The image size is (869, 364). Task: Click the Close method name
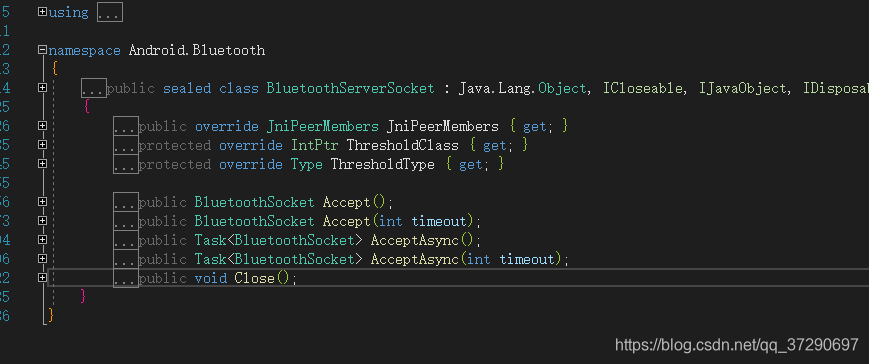click(254, 278)
